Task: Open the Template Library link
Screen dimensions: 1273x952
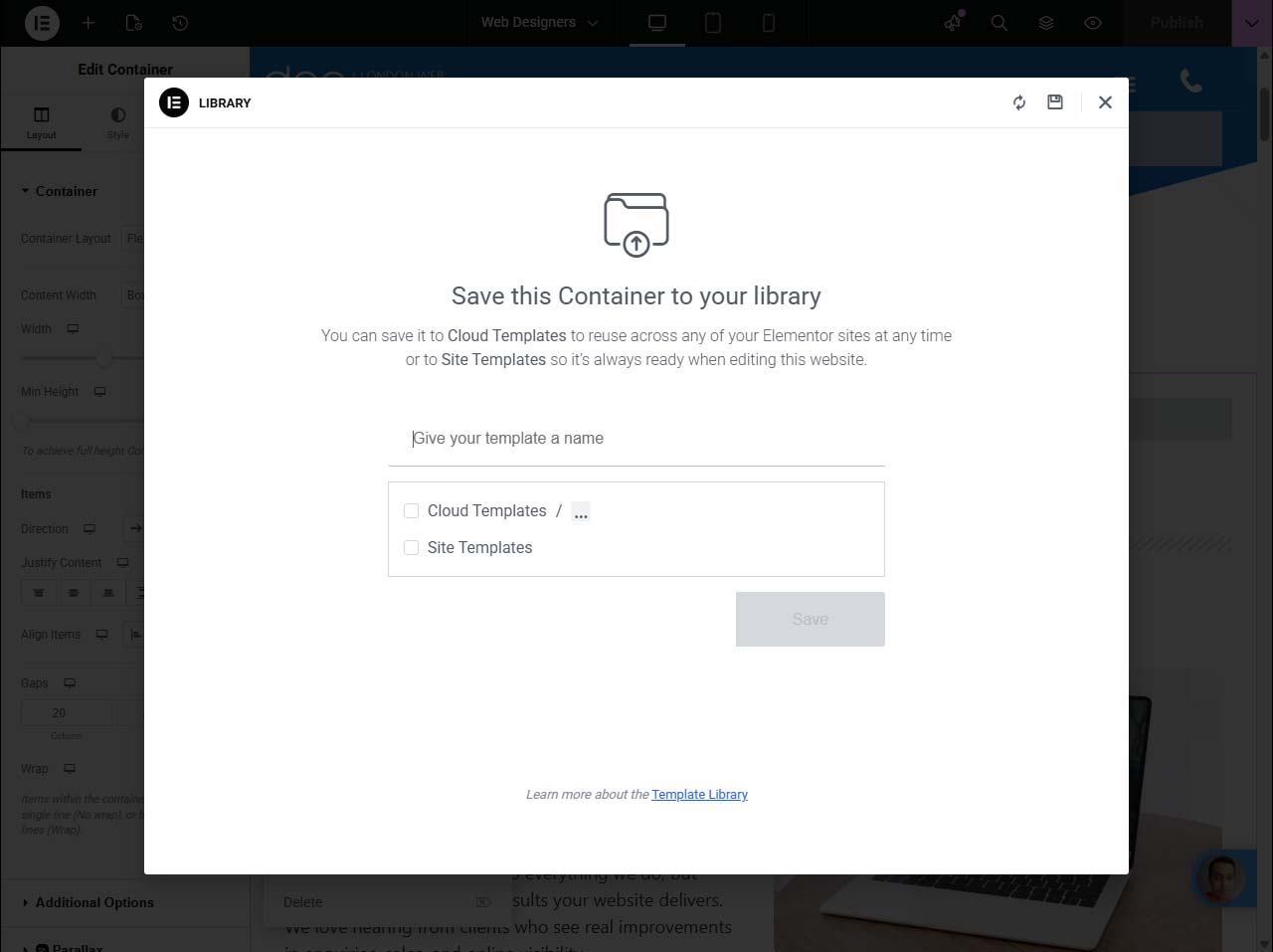Action: pyautogui.click(x=699, y=794)
